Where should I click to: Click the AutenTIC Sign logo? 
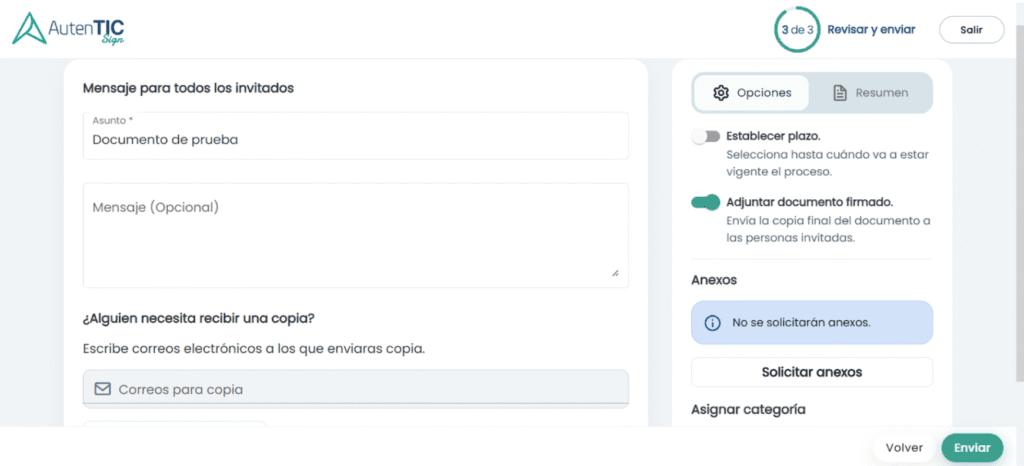[69, 29]
